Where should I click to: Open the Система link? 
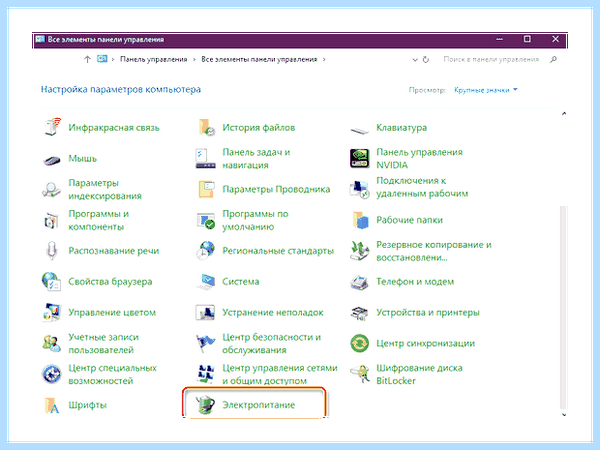(x=241, y=282)
